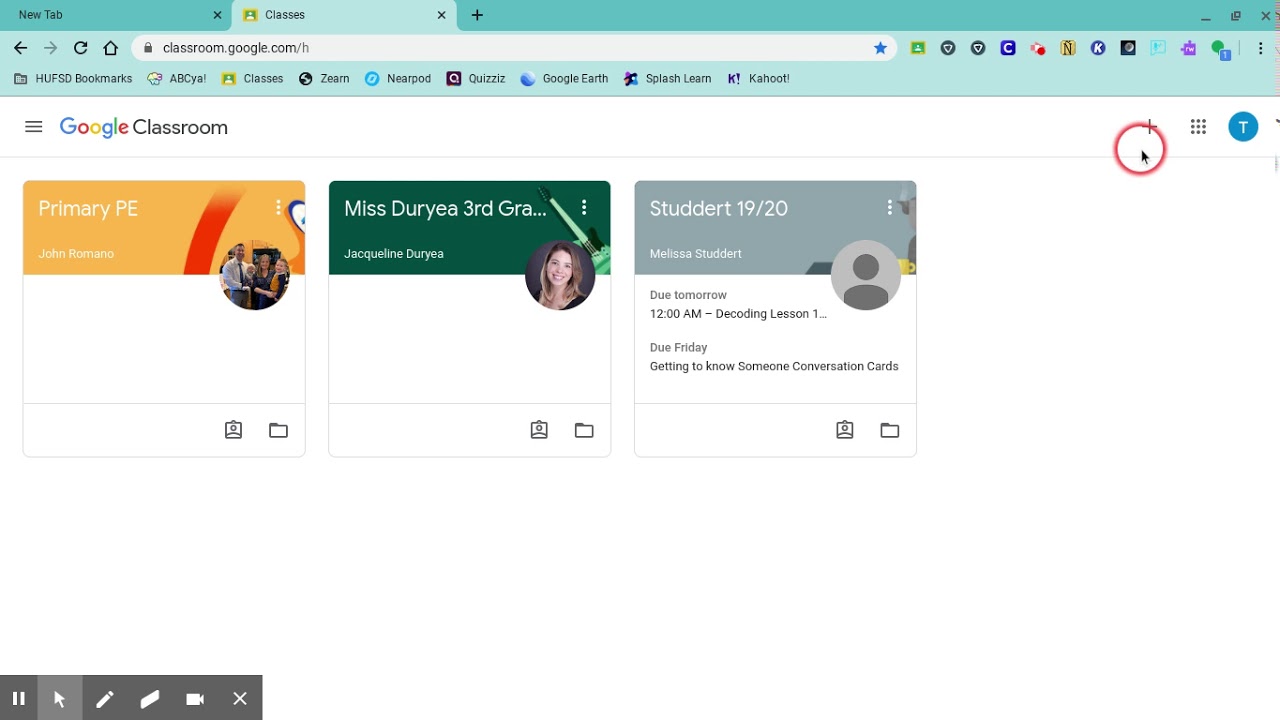Open the three-dot menu on Studdert 19/20
The height and width of the screenshot is (720, 1280).
click(890, 208)
